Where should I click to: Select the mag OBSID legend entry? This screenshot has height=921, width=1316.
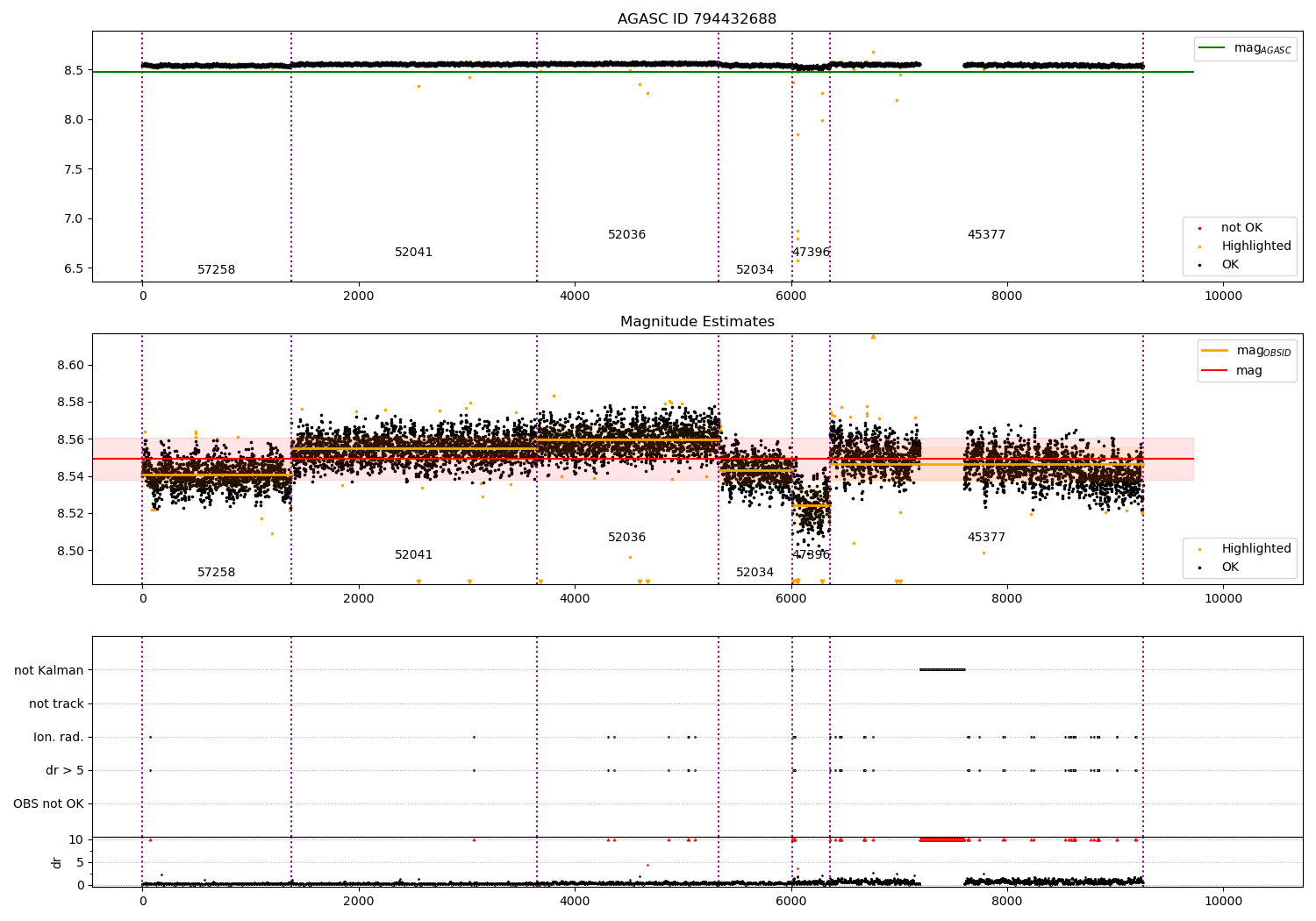coord(1246,351)
